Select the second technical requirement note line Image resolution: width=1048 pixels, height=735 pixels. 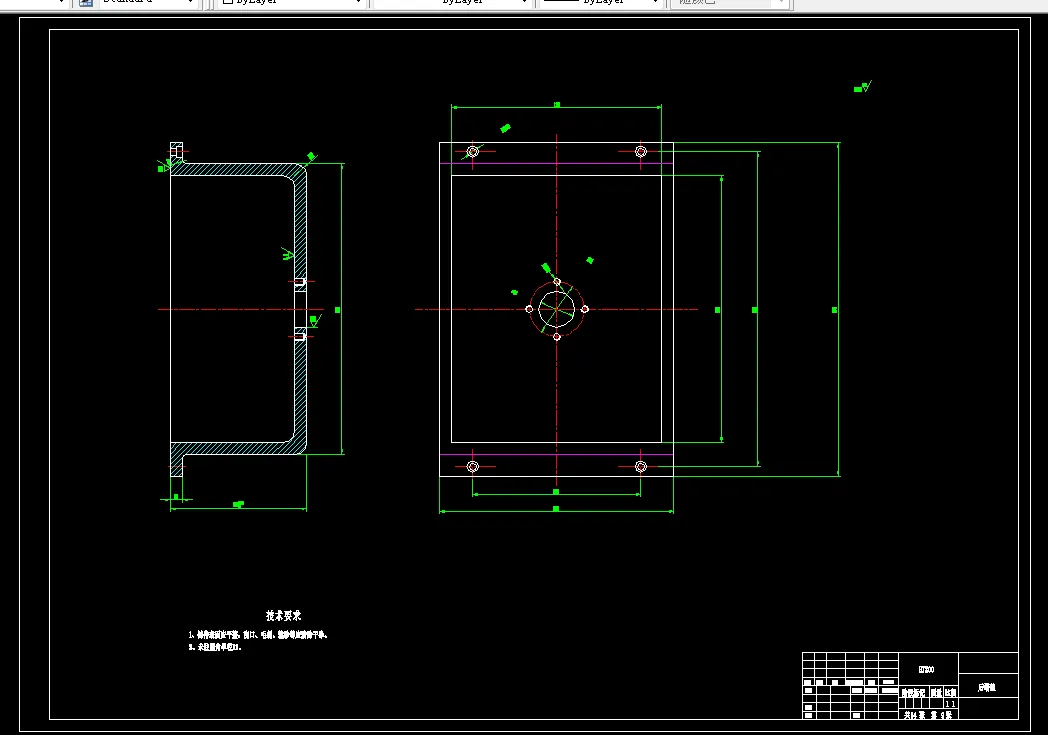215,647
